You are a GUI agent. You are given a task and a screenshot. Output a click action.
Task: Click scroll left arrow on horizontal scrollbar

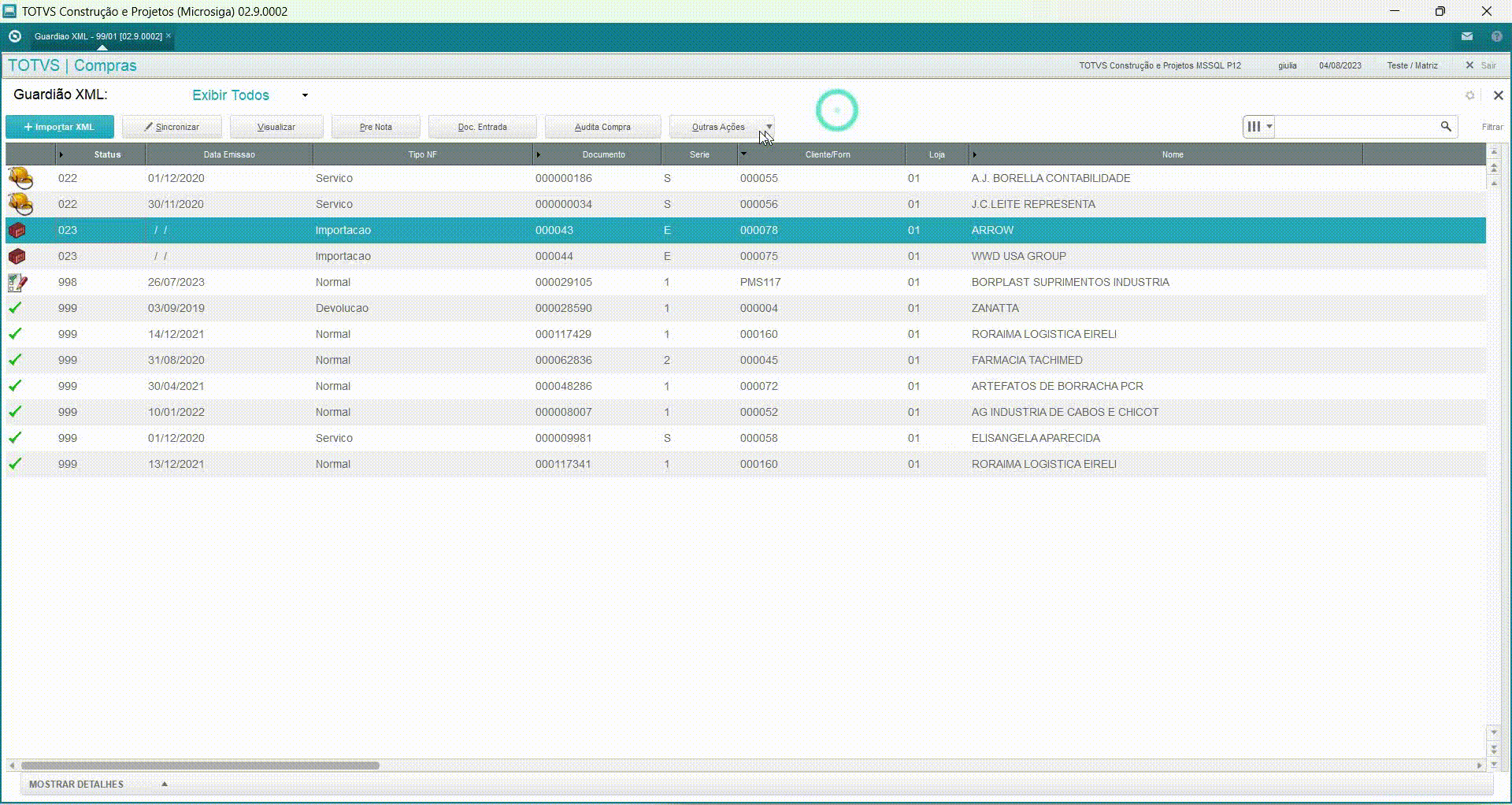coord(12,765)
